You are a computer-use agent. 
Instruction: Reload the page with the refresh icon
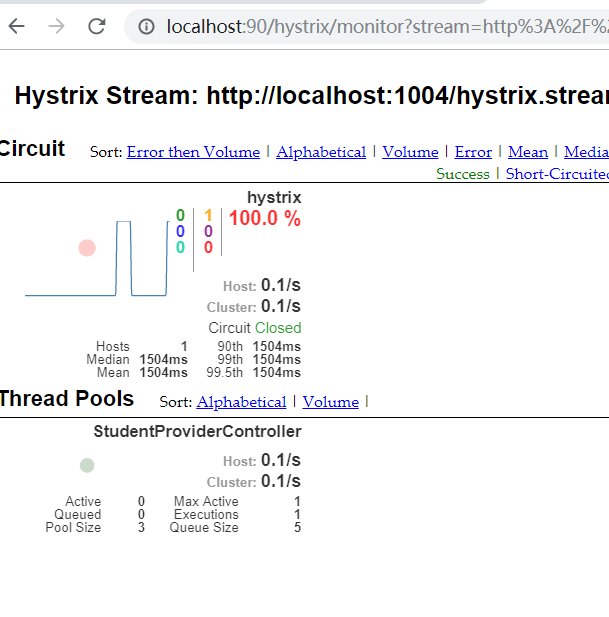(96, 27)
